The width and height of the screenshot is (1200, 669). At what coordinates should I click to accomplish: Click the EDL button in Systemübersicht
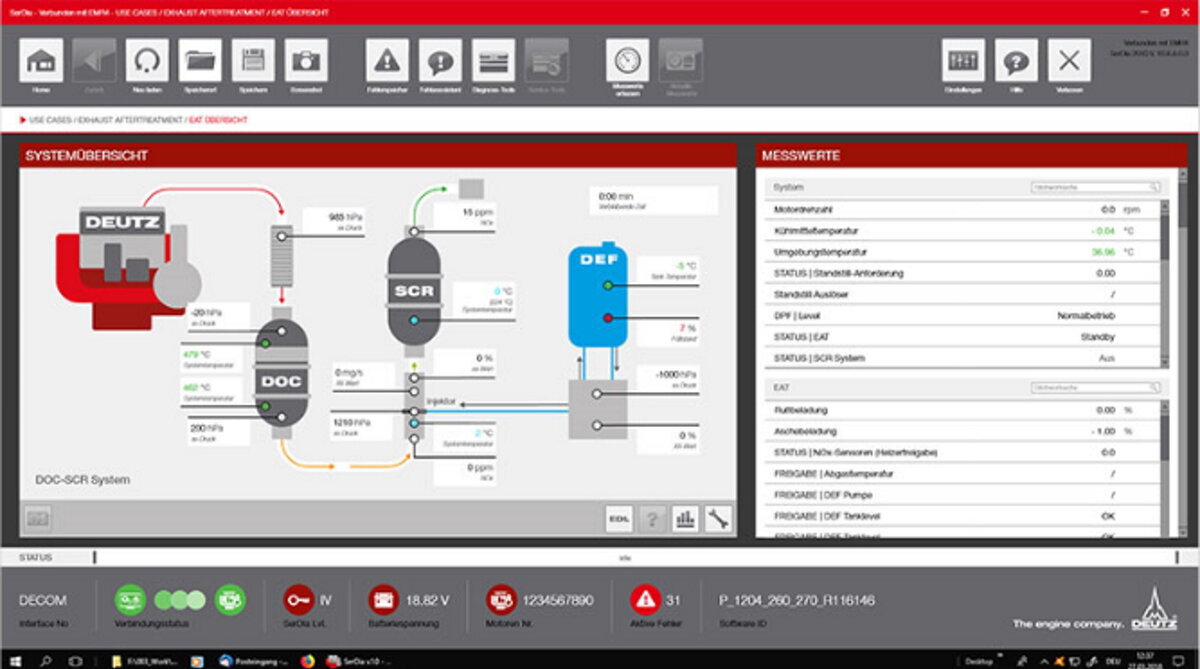619,518
